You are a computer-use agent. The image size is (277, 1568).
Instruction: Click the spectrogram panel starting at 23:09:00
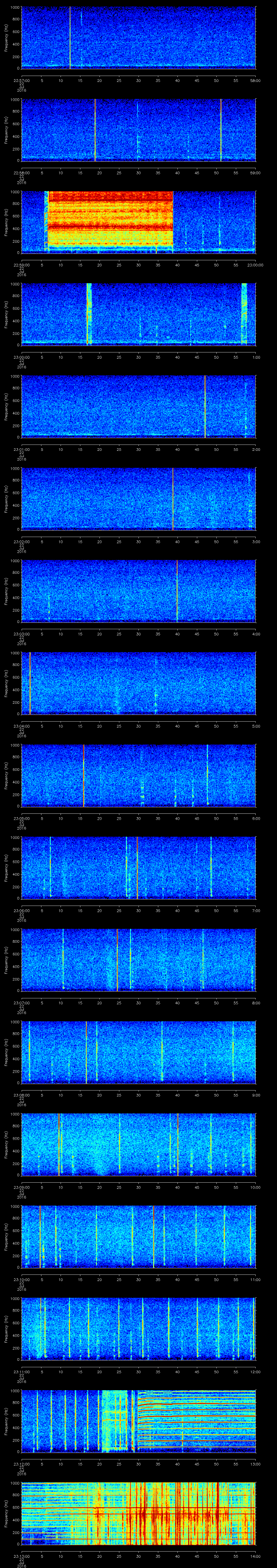pos(139,1144)
